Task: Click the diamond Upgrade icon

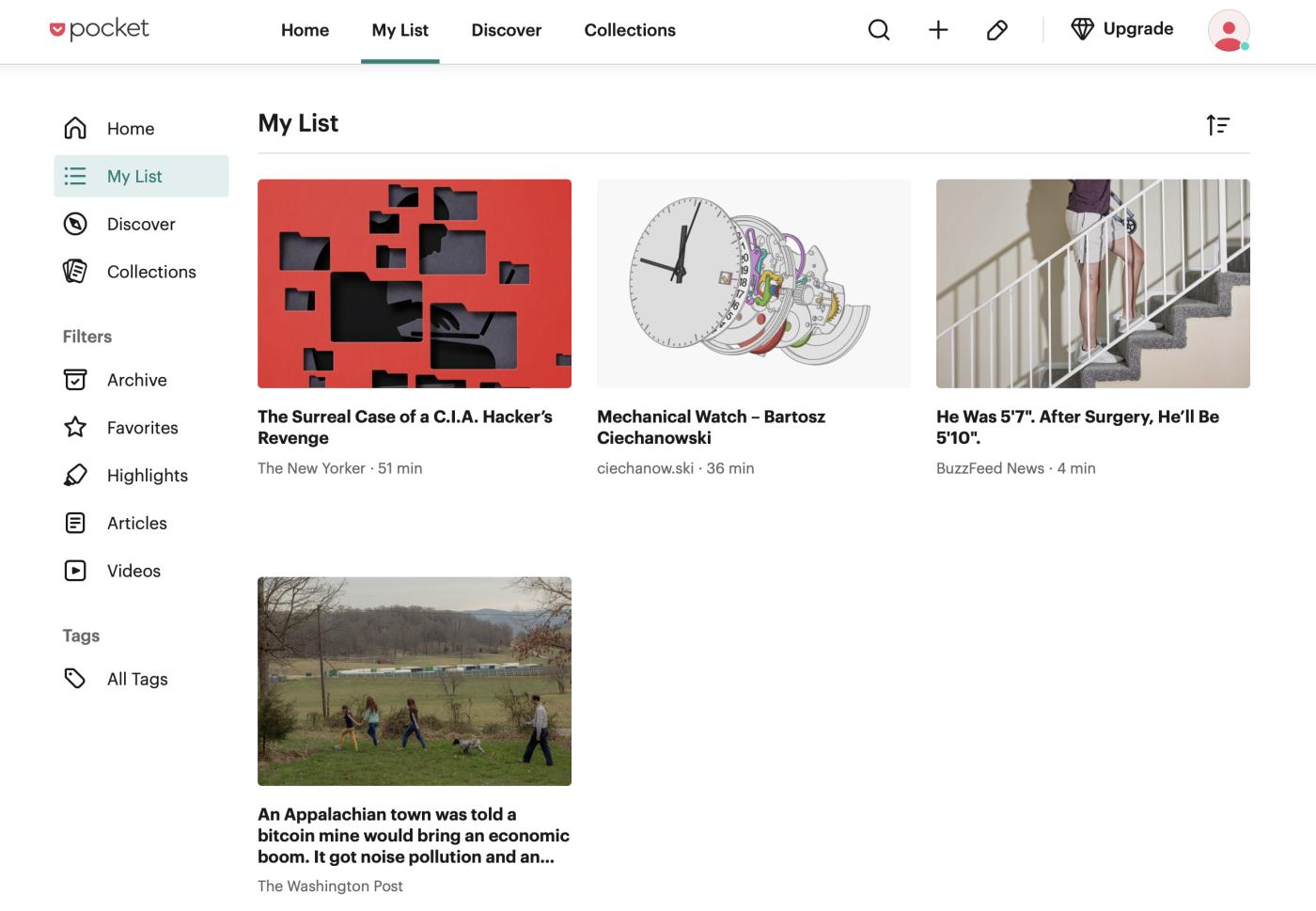Action: pos(1082,29)
